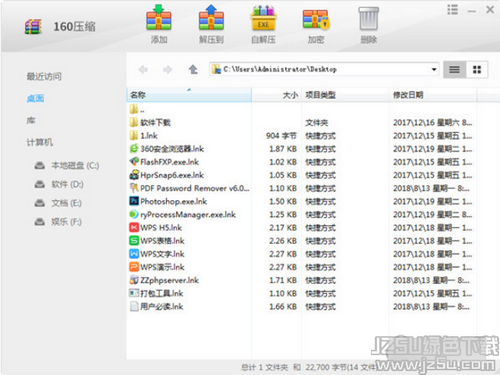Viewport: 500px width, 375px height.
Task: Click the WPS文字 blue icon
Action: 134,254
